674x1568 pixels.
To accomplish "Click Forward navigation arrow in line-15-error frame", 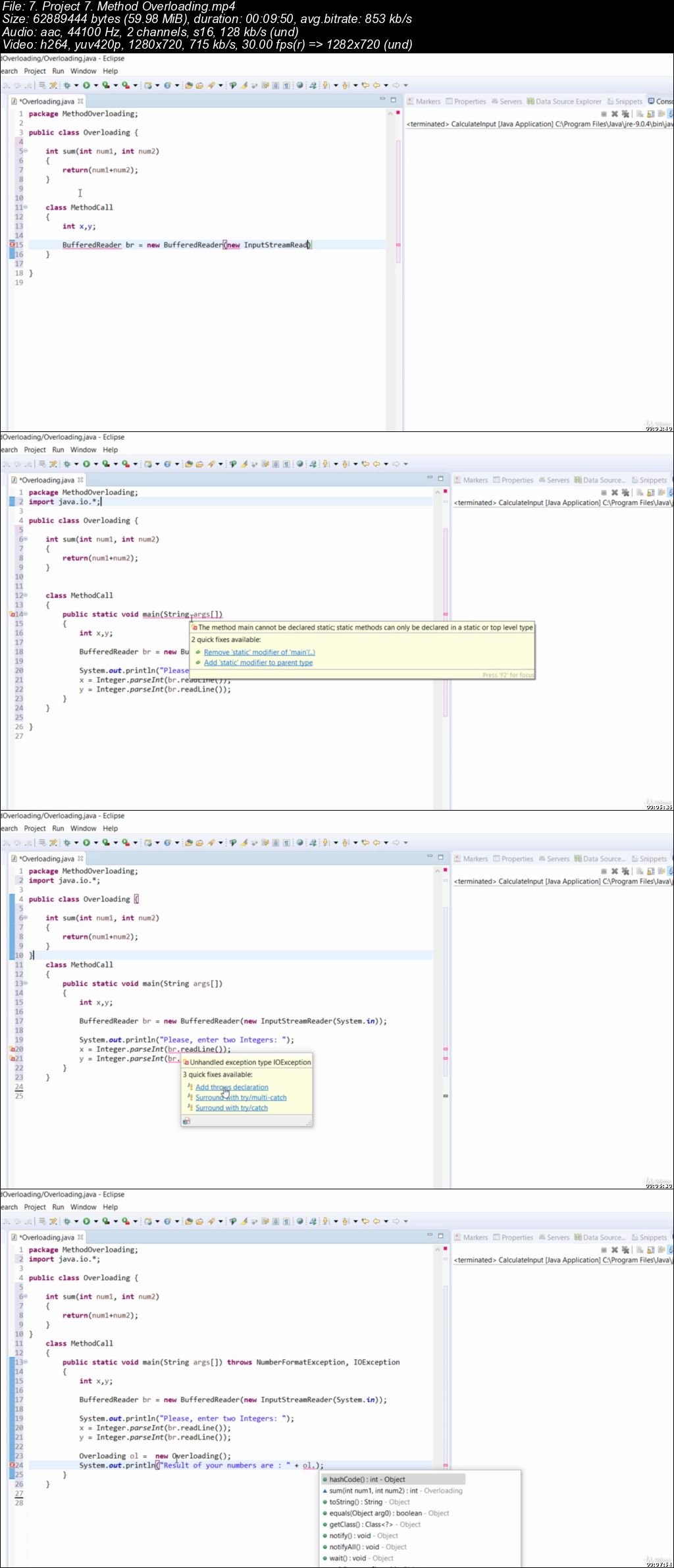I will [396, 85].
